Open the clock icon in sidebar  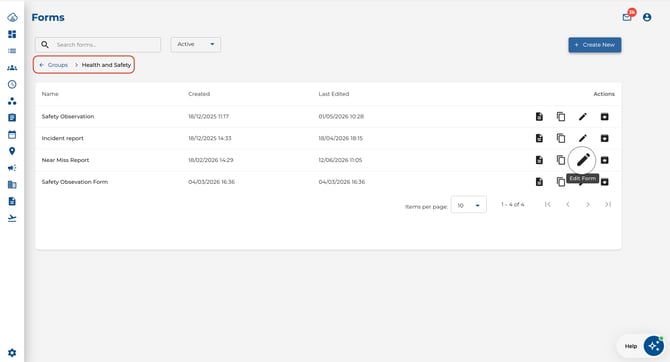(x=12, y=84)
